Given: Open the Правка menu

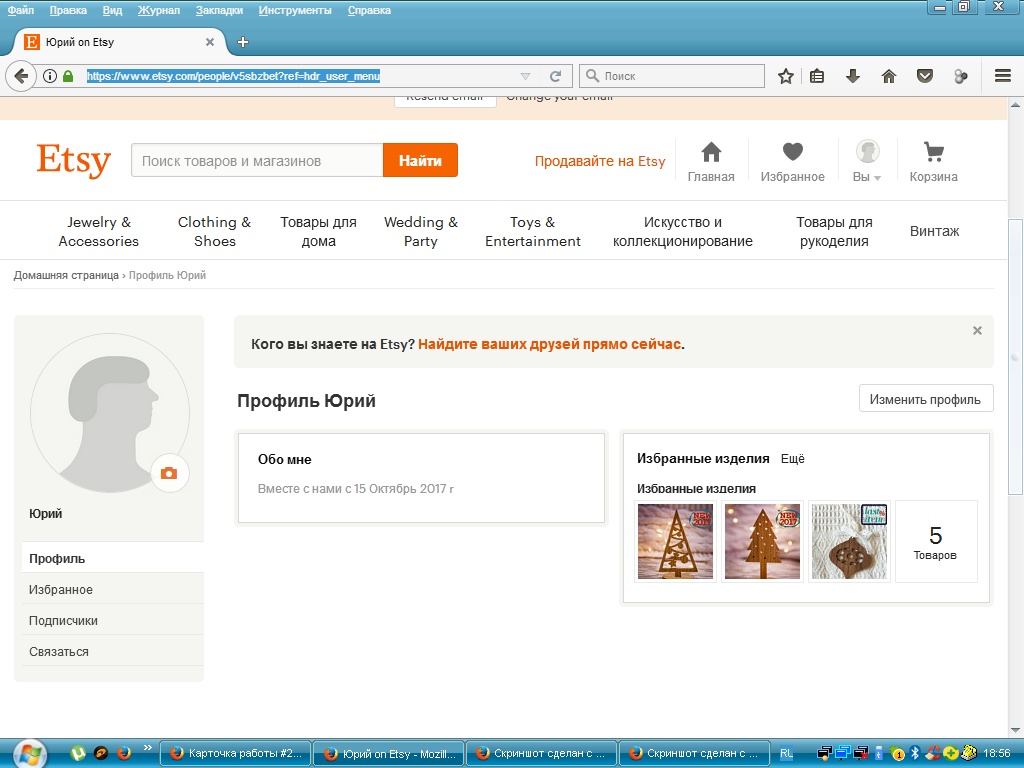Looking at the screenshot, I should pos(68,10).
